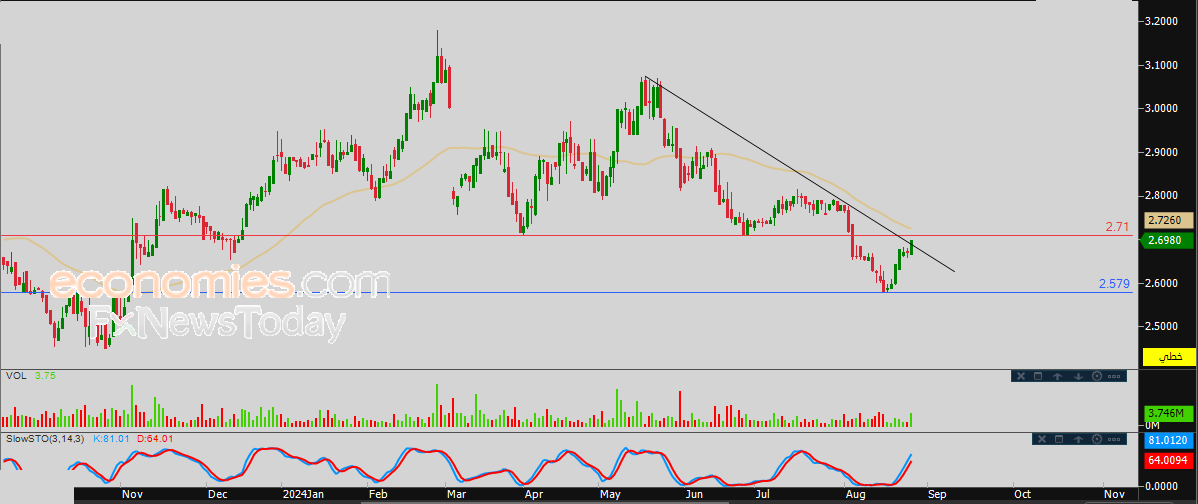The height and width of the screenshot is (504, 1198).
Task: Move the VOL panel down
Action: (1078, 376)
